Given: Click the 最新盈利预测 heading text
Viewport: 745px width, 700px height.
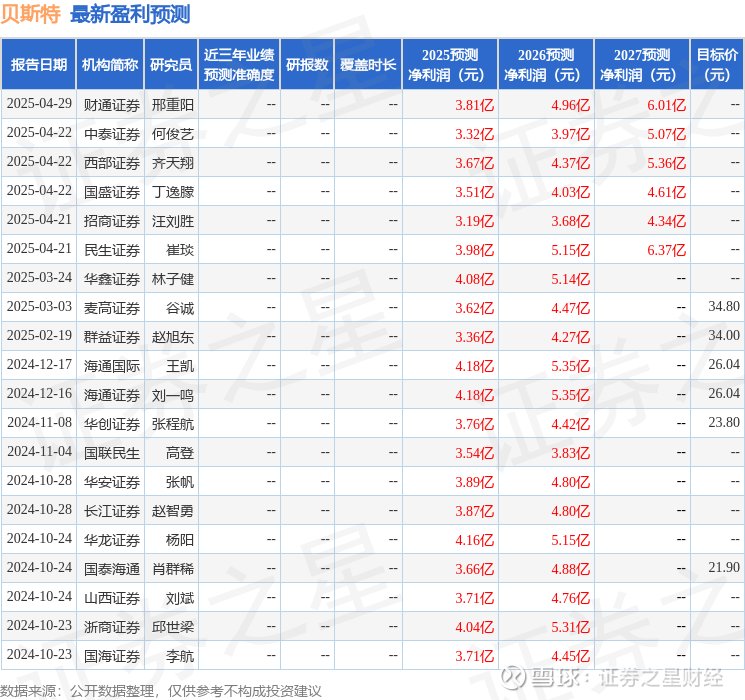Looking at the screenshot, I should [x=130, y=14].
